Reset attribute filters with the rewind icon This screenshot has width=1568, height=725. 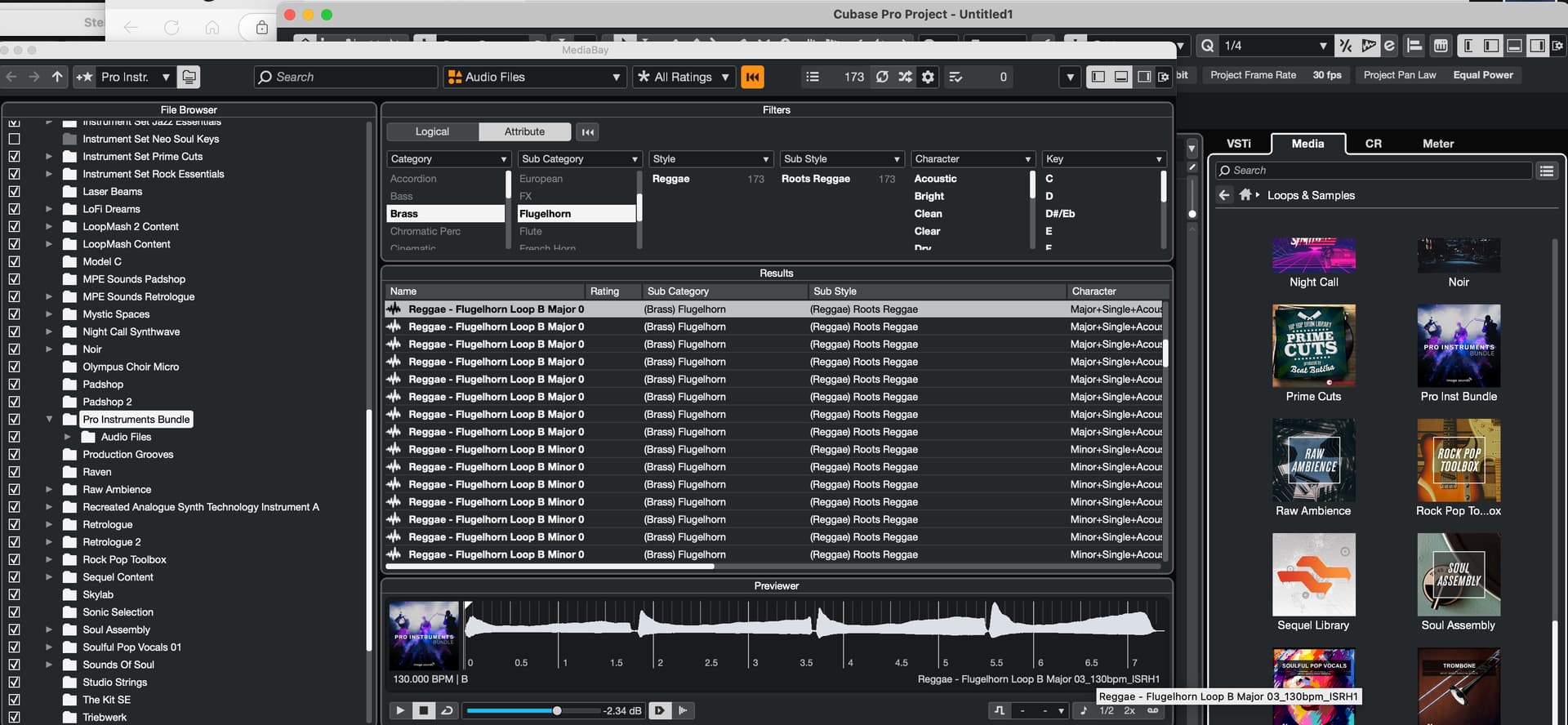point(588,131)
